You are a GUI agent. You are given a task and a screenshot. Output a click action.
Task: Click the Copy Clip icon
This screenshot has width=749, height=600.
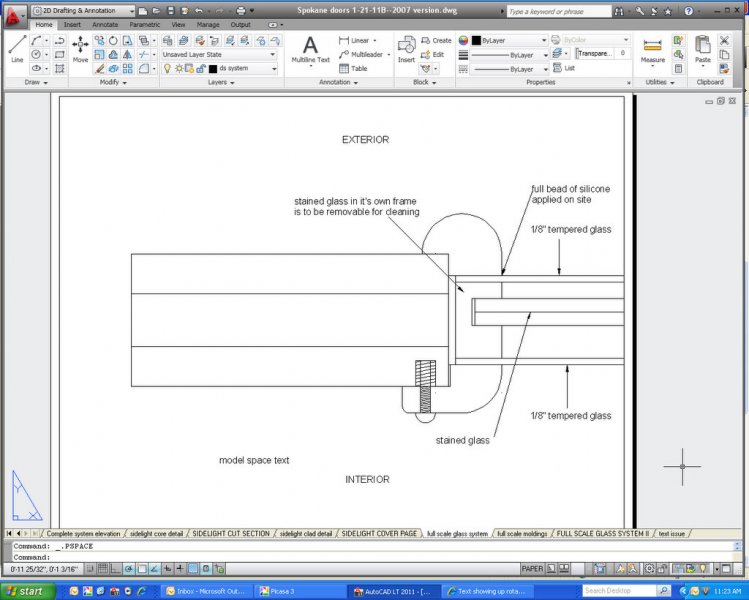pos(724,54)
